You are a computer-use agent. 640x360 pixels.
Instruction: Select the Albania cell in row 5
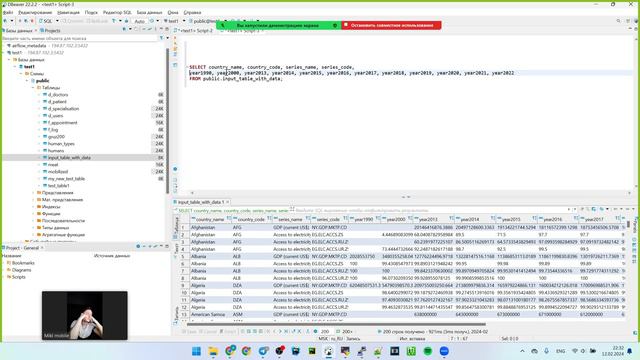click(210, 256)
